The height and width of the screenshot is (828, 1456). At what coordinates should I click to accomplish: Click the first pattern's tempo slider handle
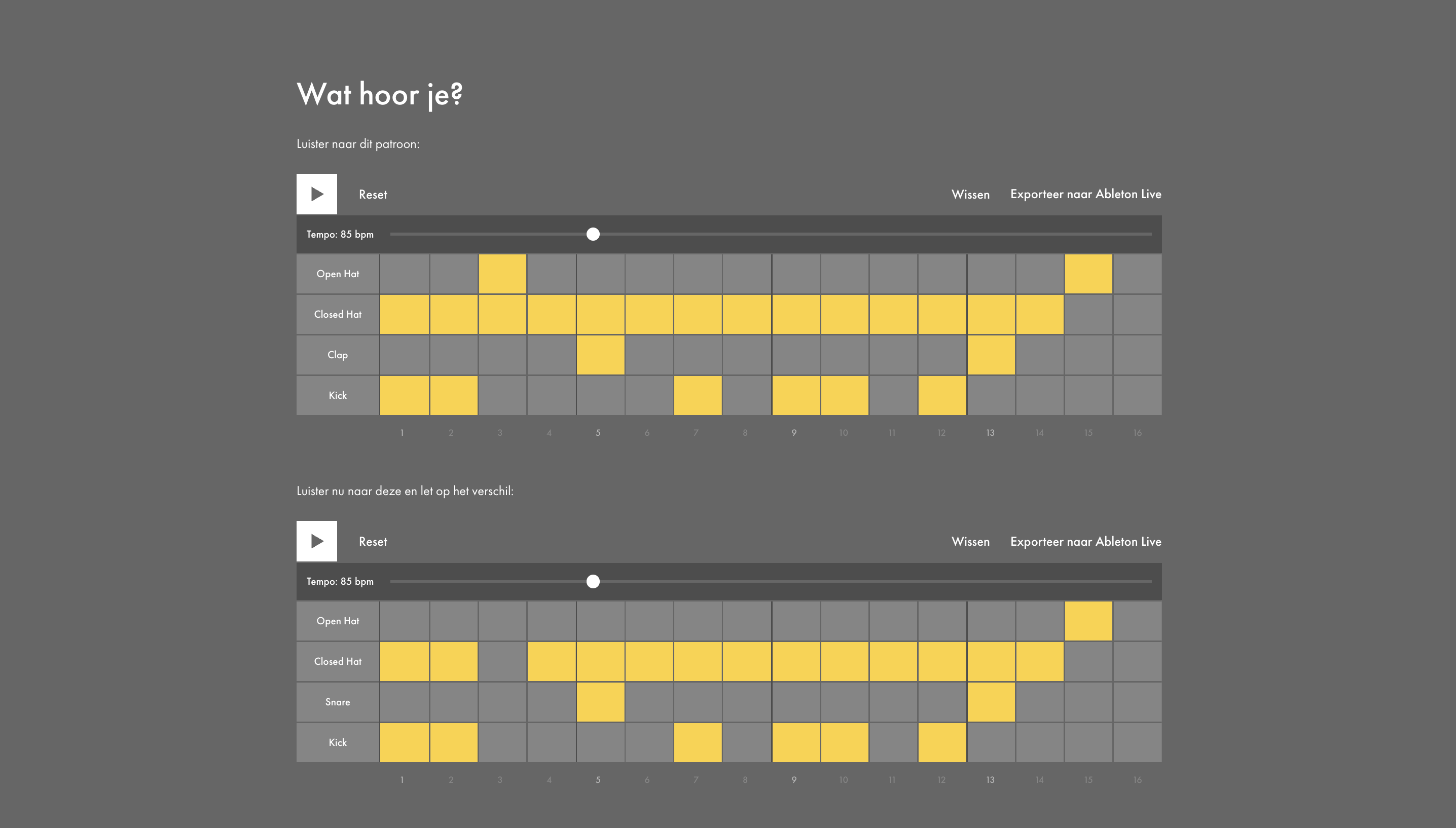(593, 234)
